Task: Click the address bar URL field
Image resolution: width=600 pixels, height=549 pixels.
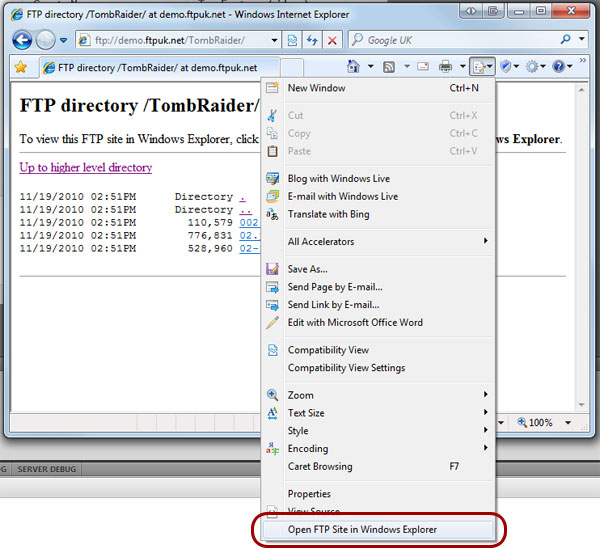Action: (173, 40)
